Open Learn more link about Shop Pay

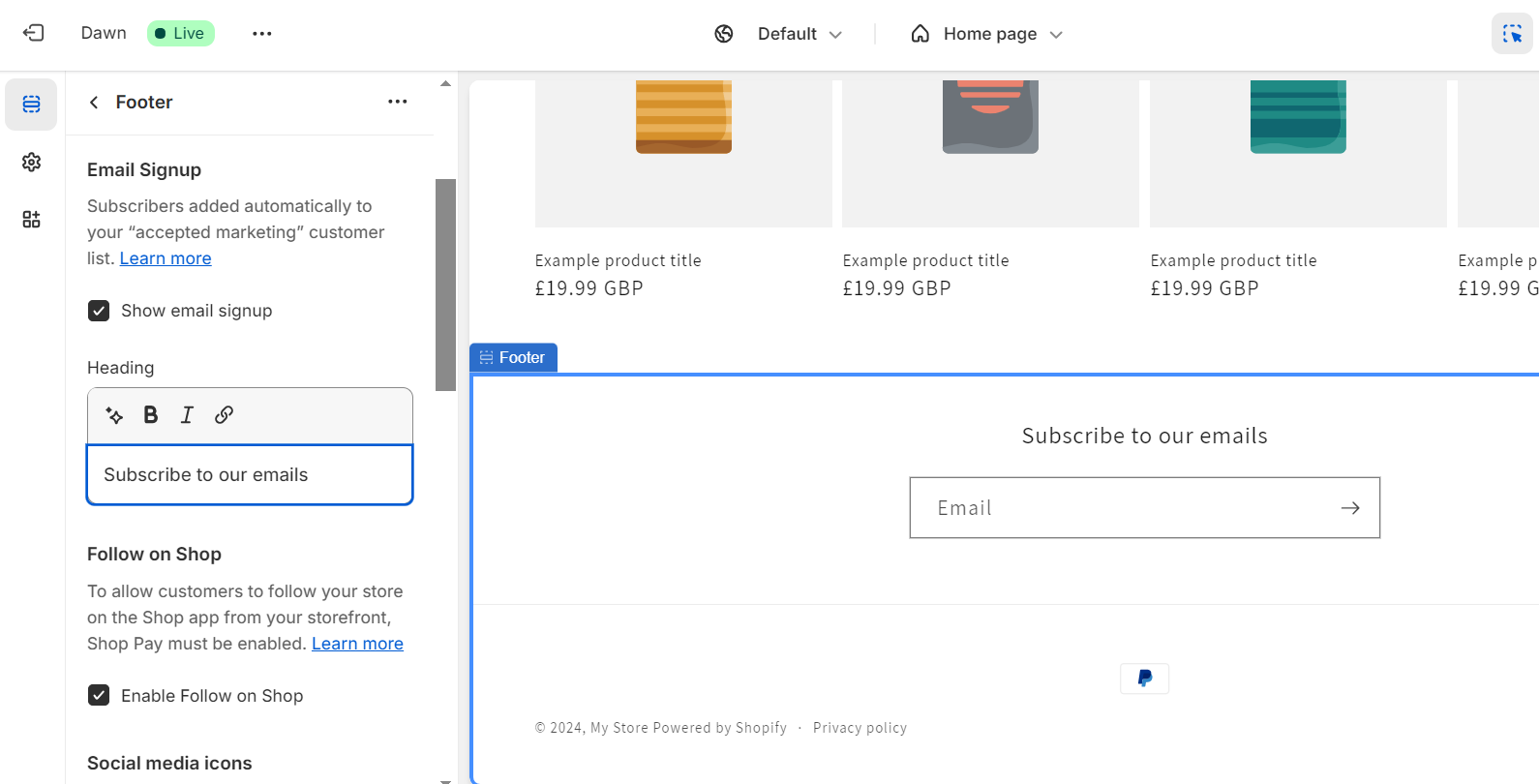click(x=357, y=644)
